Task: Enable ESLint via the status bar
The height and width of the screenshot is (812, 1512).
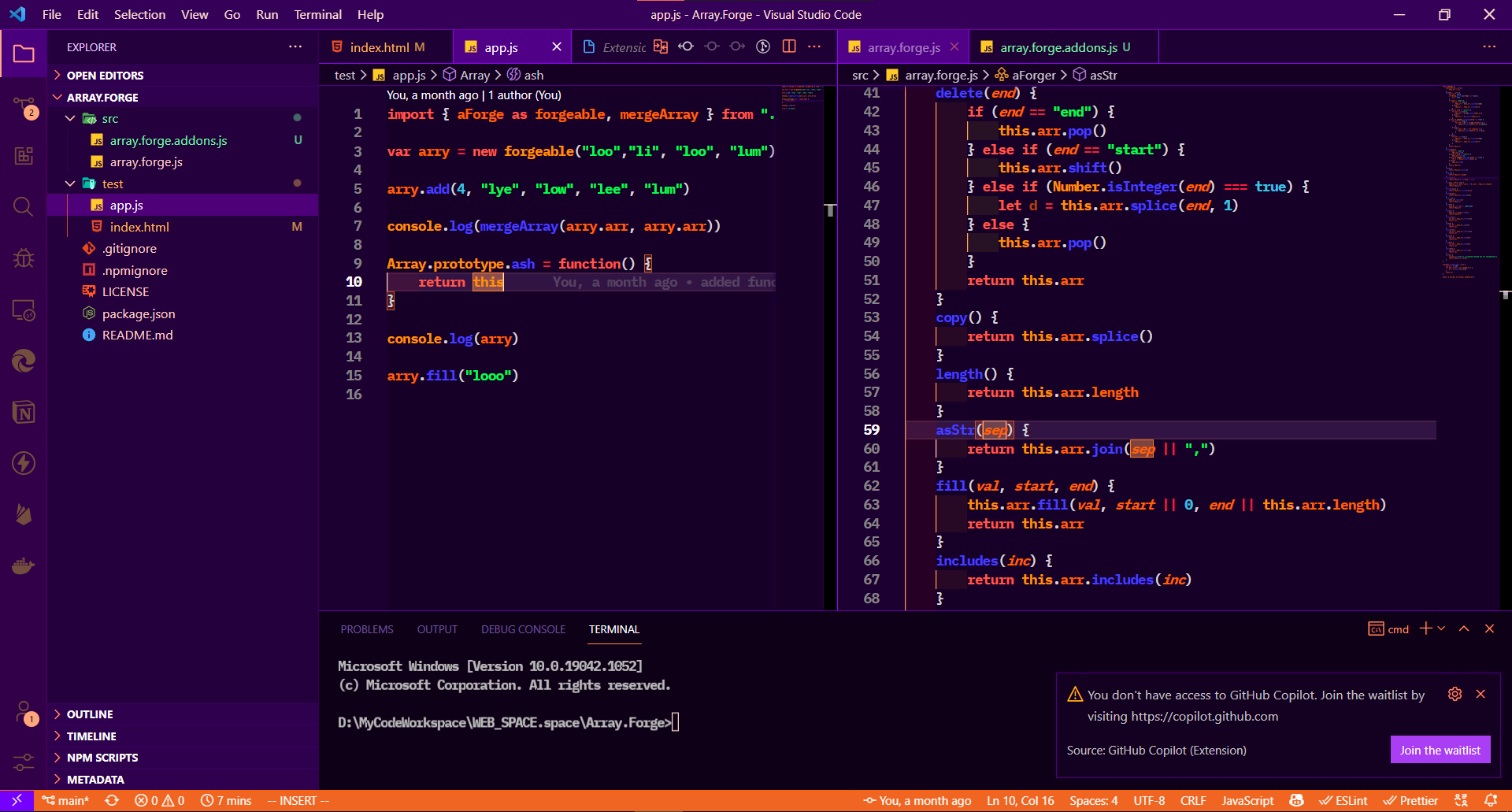Action: pos(1343,800)
